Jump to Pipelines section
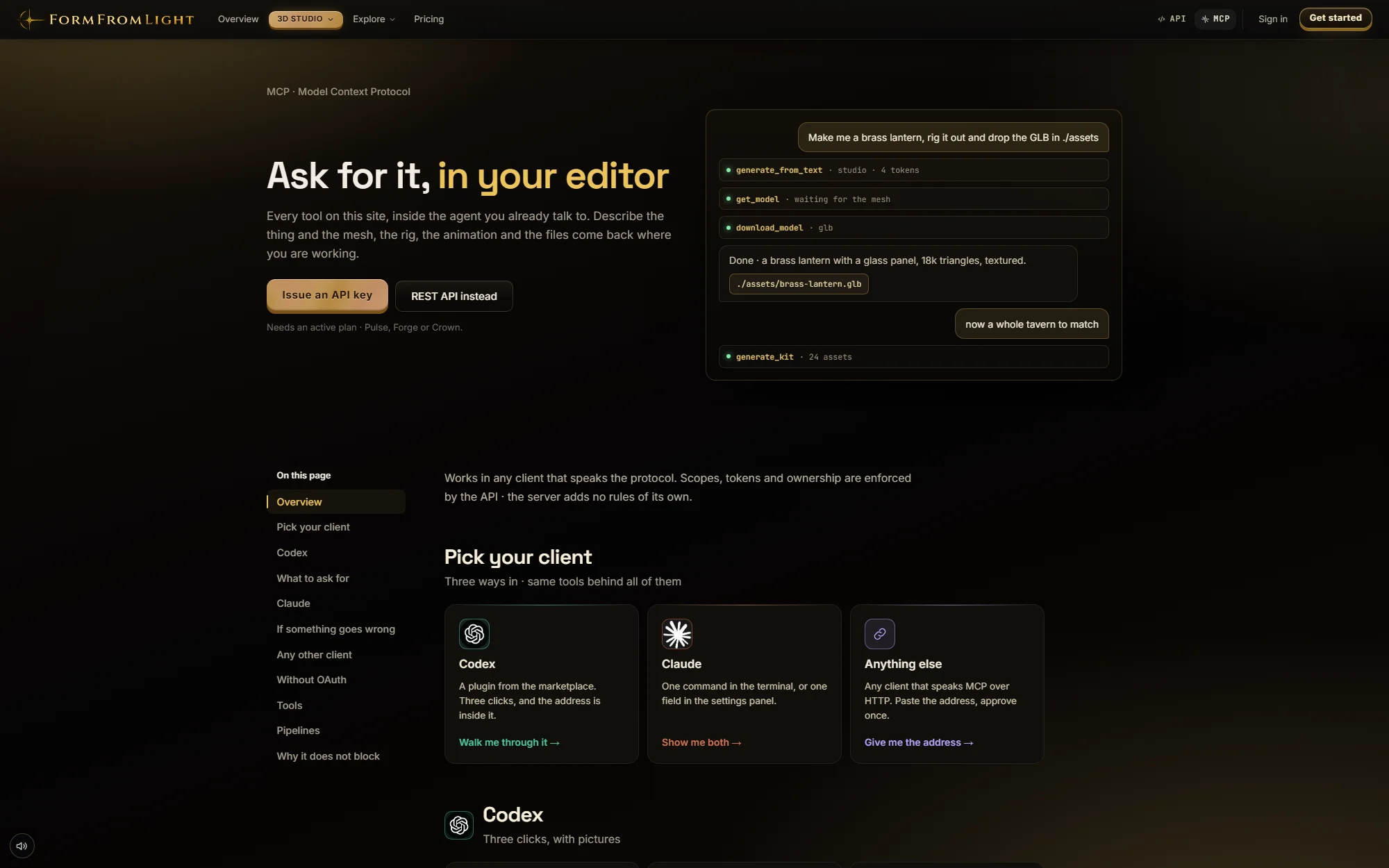The height and width of the screenshot is (868, 1389). pos(298,731)
